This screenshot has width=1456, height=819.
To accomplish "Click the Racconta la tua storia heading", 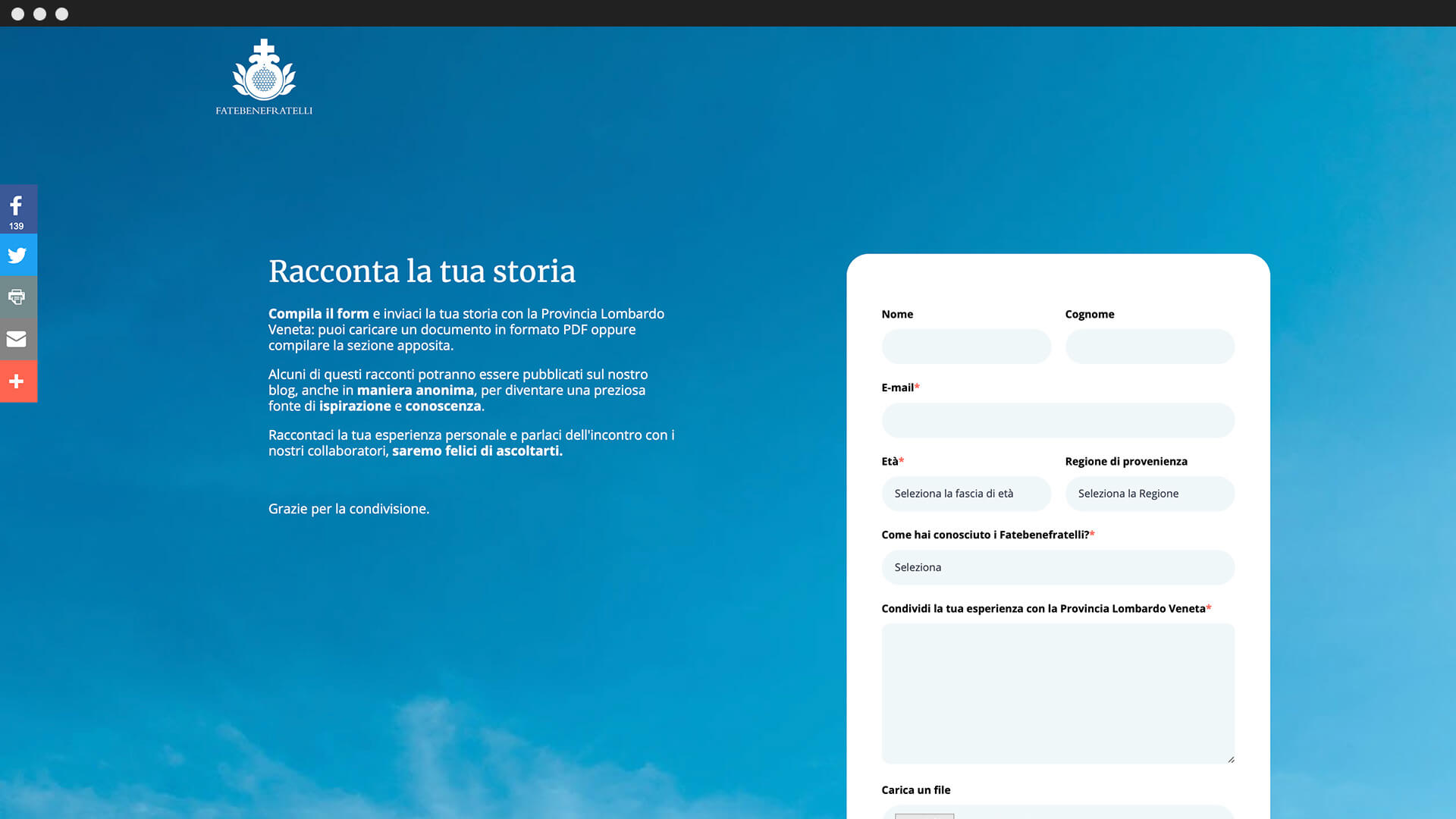I will [x=422, y=271].
